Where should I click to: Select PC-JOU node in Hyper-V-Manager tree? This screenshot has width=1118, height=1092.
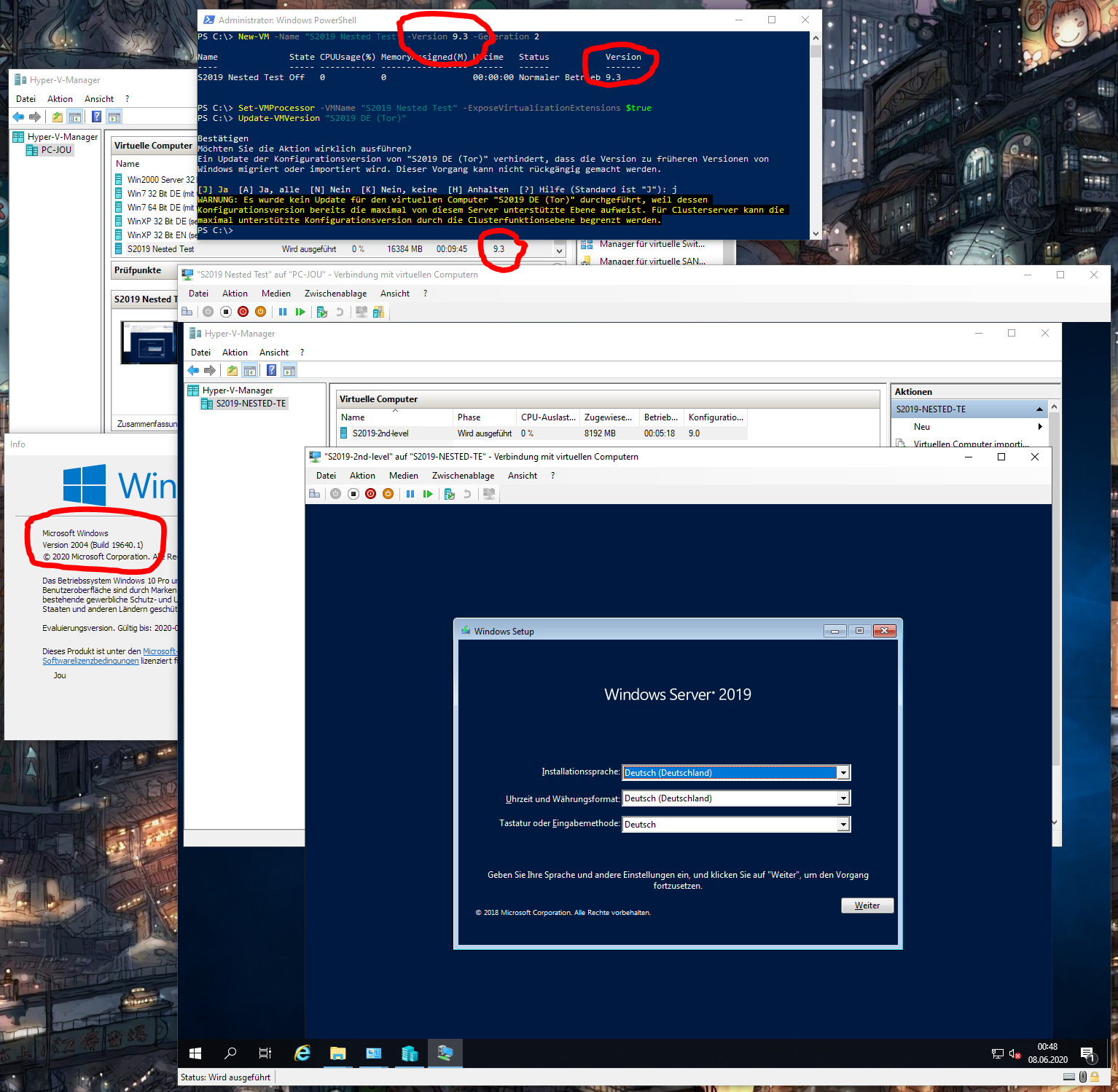point(56,150)
